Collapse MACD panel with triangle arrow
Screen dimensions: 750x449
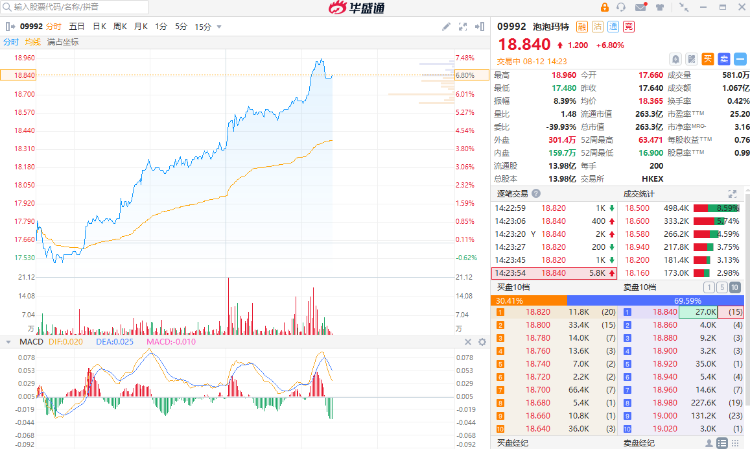tap(8, 342)
